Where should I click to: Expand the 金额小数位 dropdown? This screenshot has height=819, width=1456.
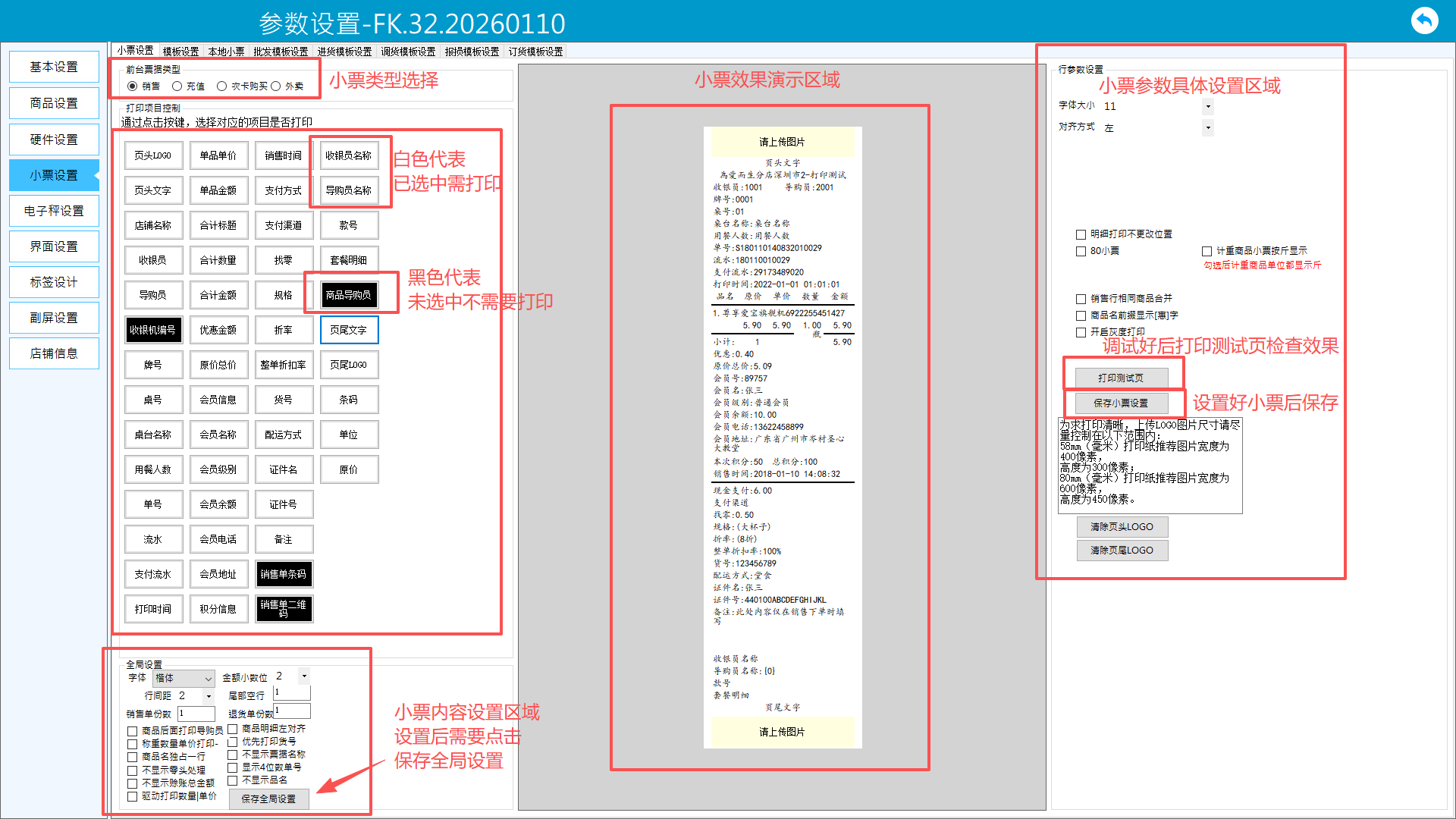pos(304,676)
